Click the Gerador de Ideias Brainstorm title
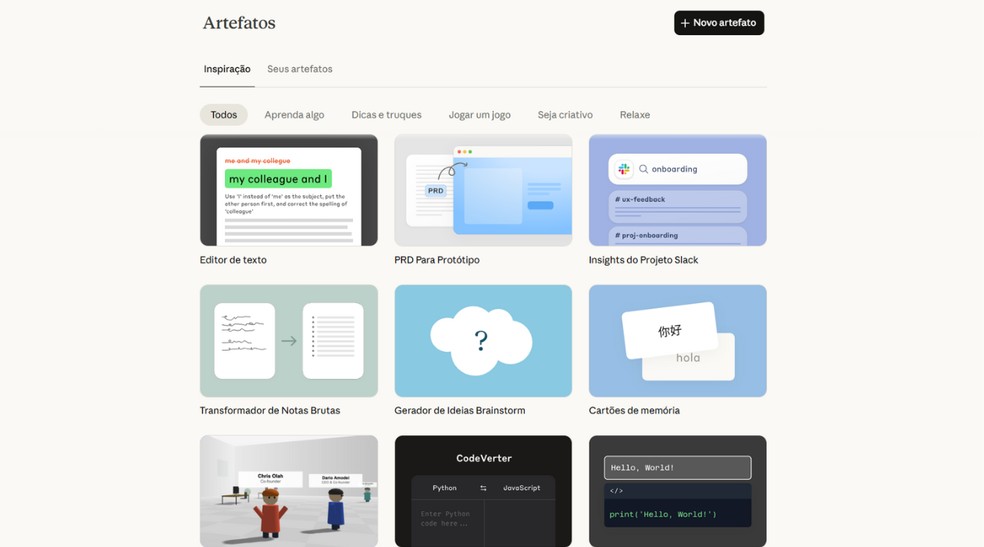The image size is (984, 547). click(x=460, y=410)
